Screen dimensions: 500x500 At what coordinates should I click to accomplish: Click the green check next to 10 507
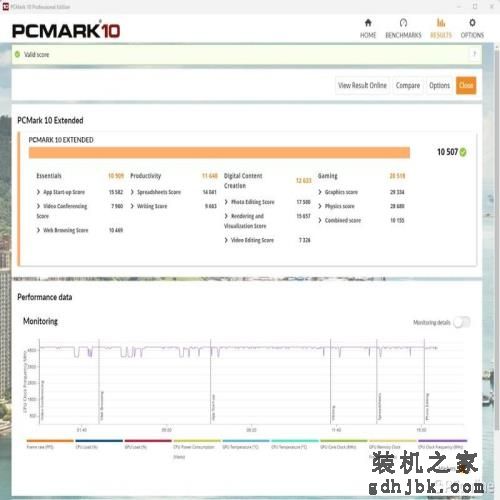[463, 152]
